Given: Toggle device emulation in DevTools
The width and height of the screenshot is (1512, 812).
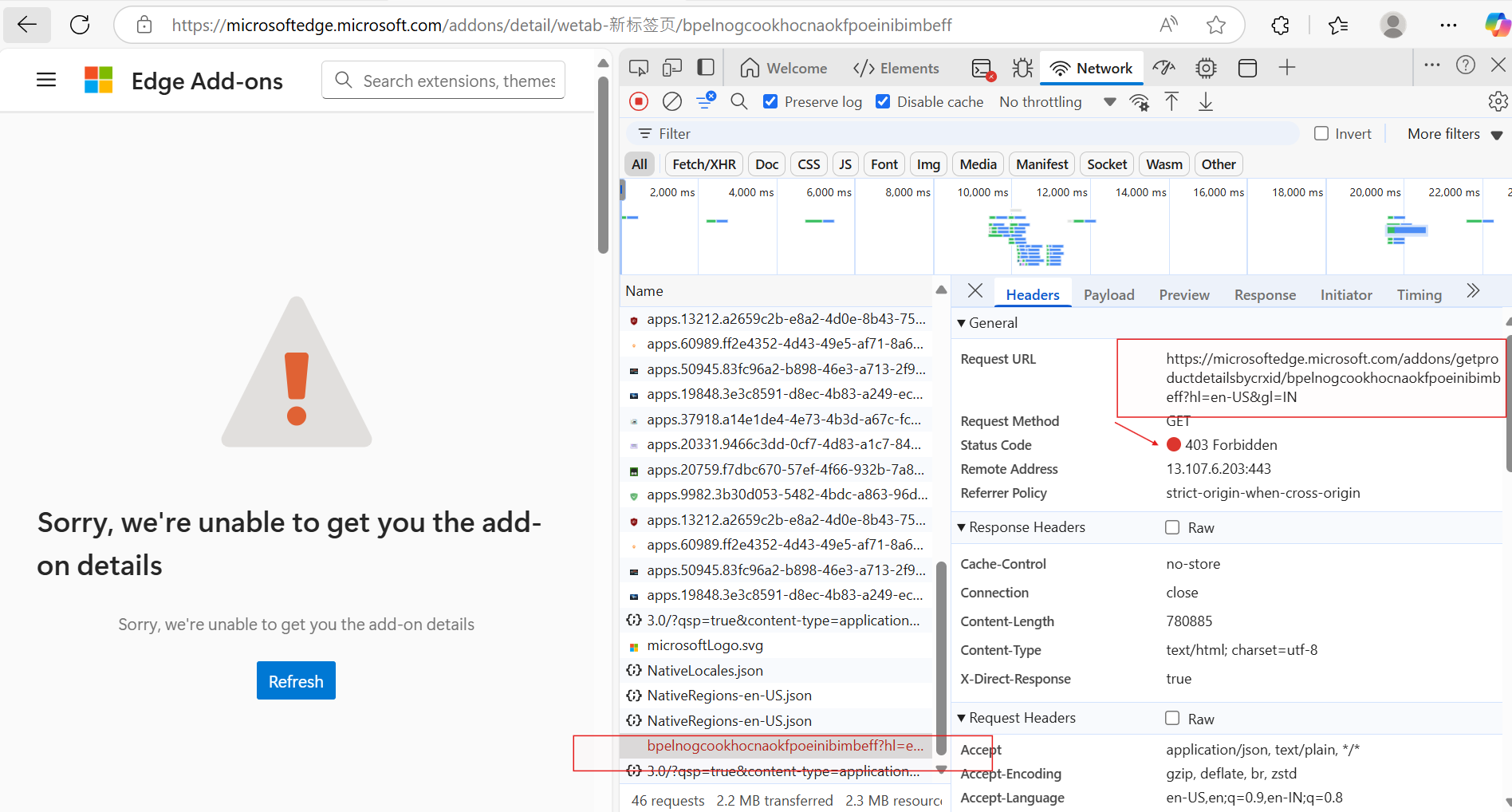Looking at the screenshot, I should click(672, 68).
